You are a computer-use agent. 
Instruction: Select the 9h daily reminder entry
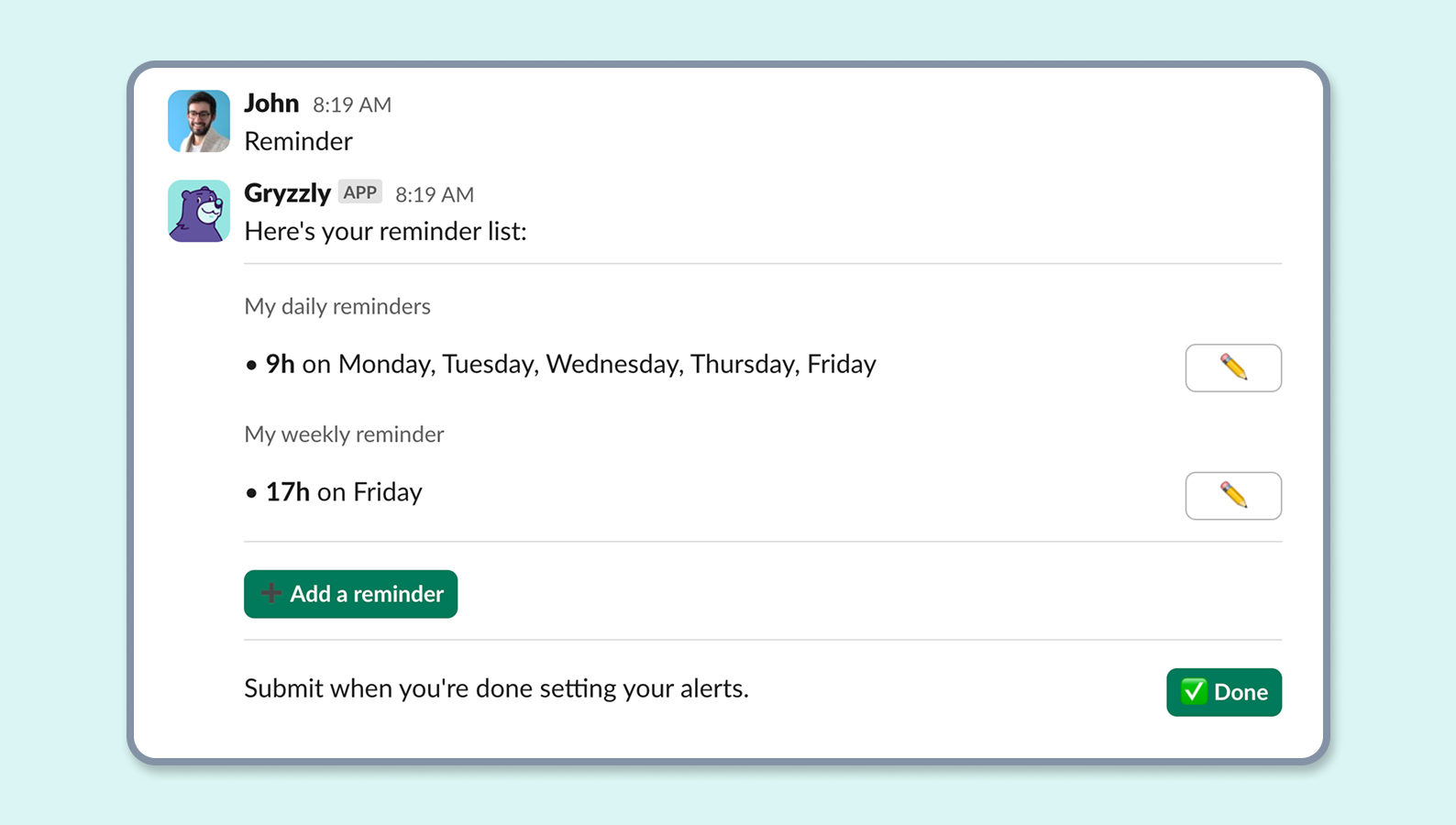(x=560, y=364)
